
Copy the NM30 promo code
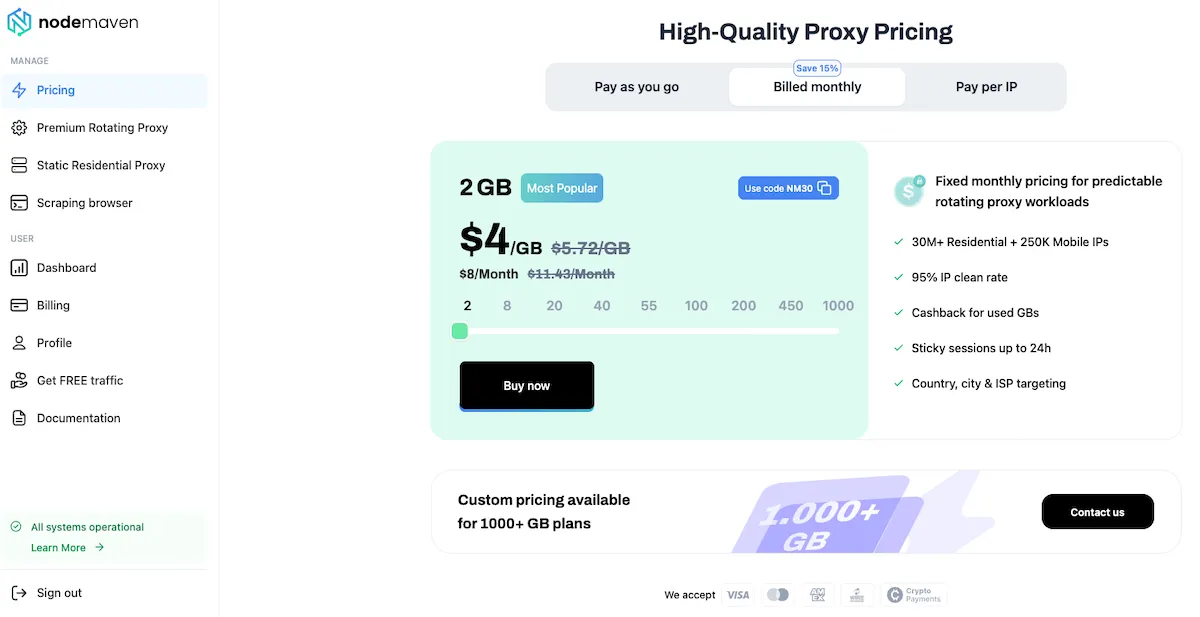[x=824, y=188]
